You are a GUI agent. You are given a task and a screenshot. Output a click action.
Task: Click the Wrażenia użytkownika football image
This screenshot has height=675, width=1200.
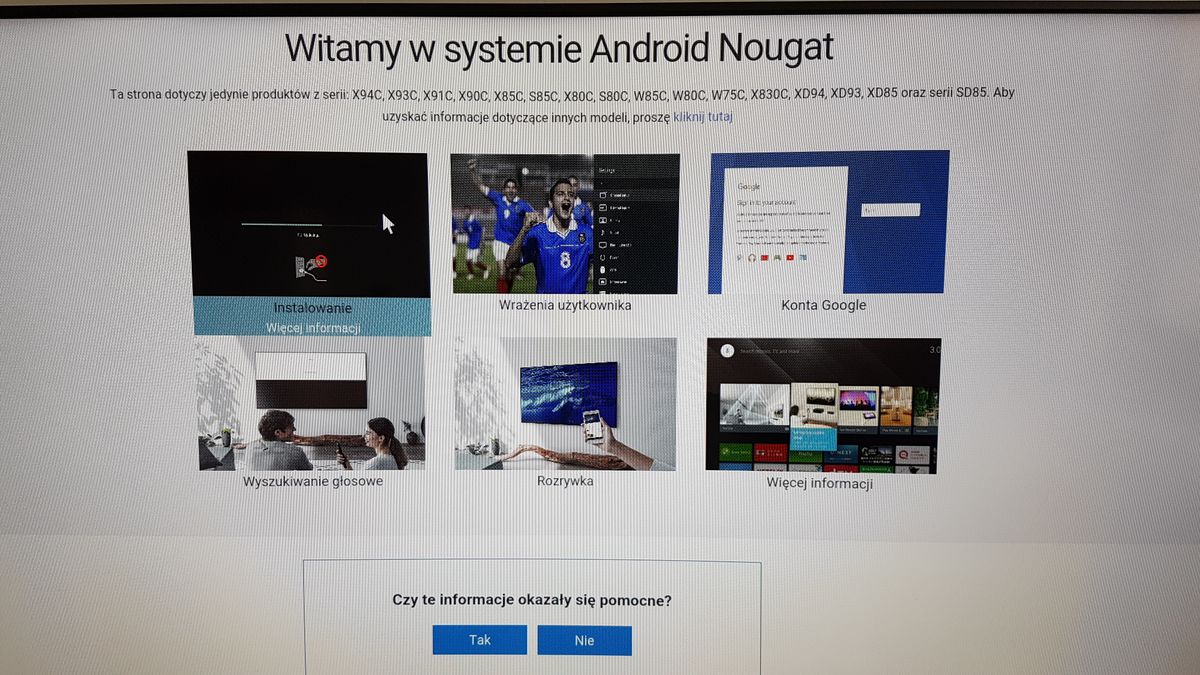tap(565, 223)
